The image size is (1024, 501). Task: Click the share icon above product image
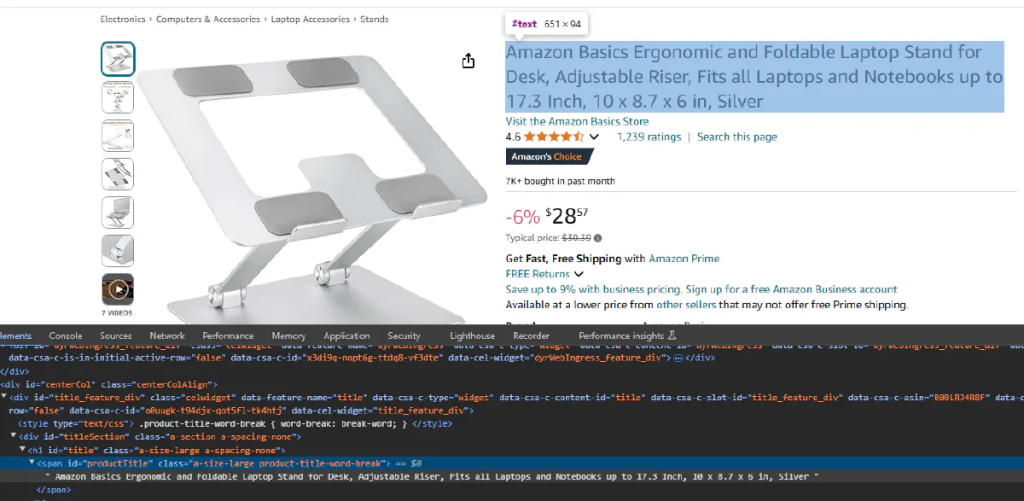468,61
